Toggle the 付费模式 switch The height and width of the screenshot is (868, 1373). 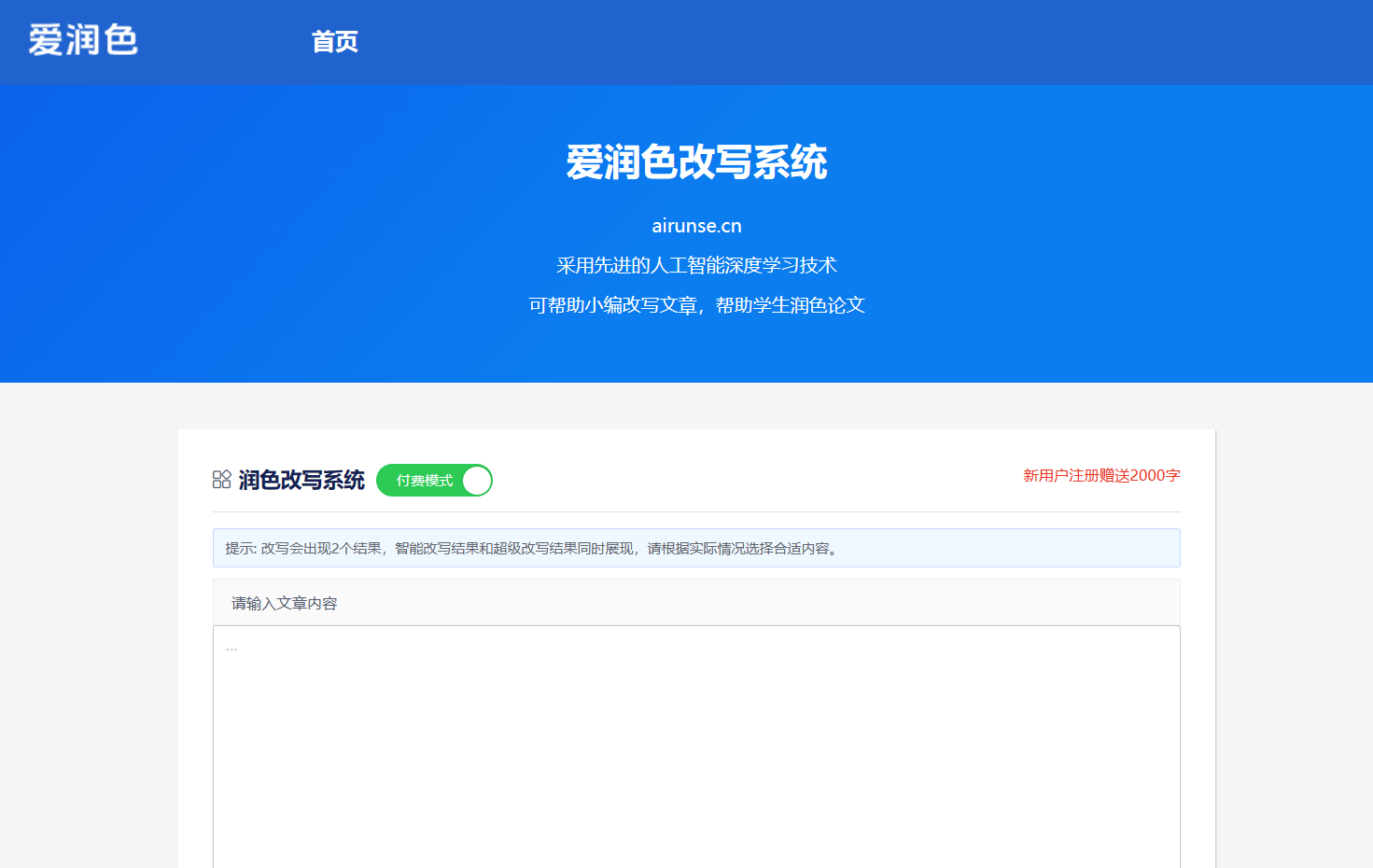point(434,481)
